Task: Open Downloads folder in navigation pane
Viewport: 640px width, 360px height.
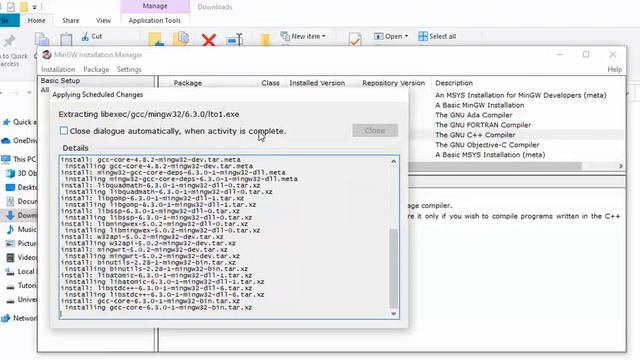Action: point(22,215)
